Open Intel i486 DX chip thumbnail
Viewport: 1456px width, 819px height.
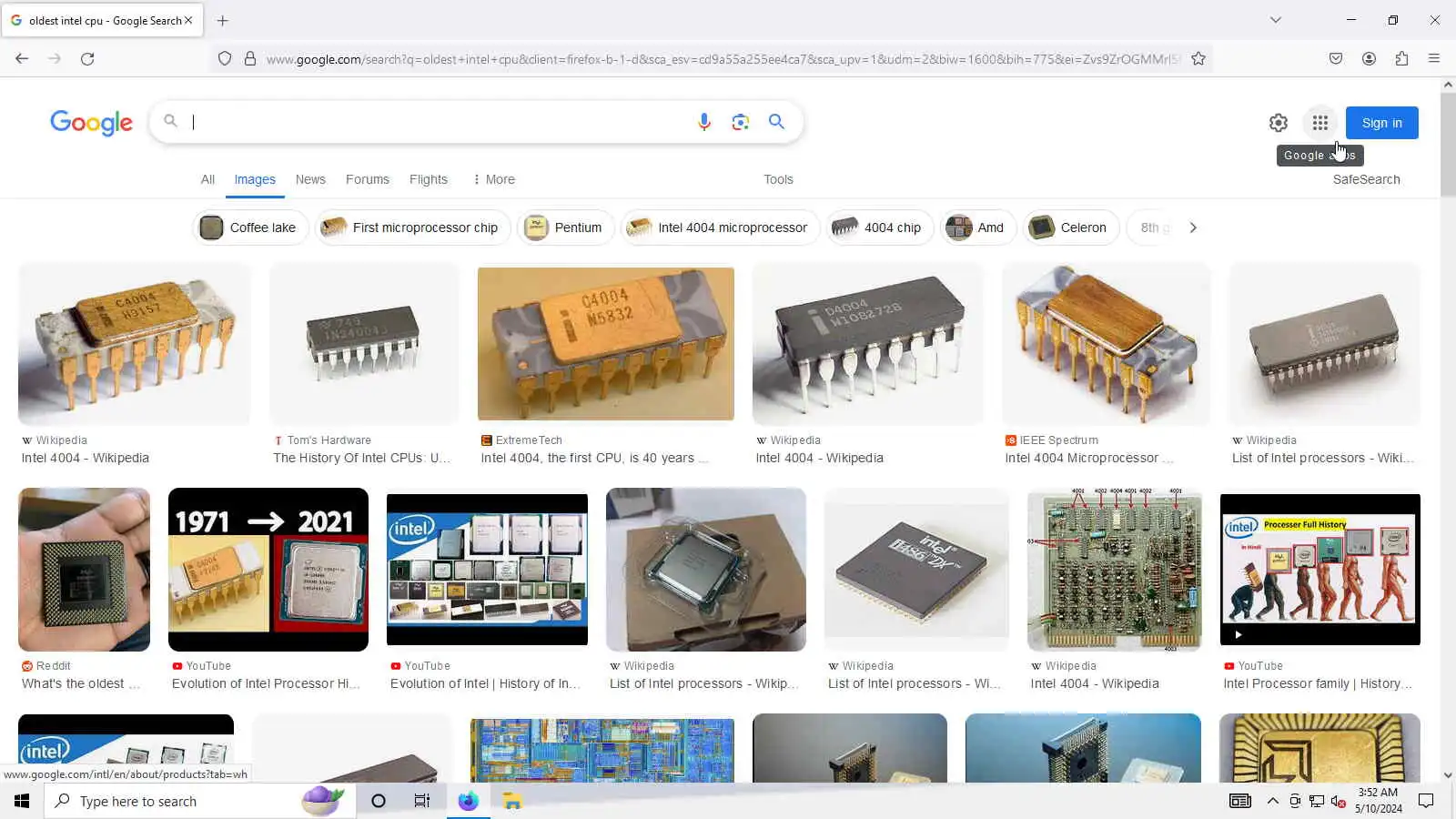point(916,570)
